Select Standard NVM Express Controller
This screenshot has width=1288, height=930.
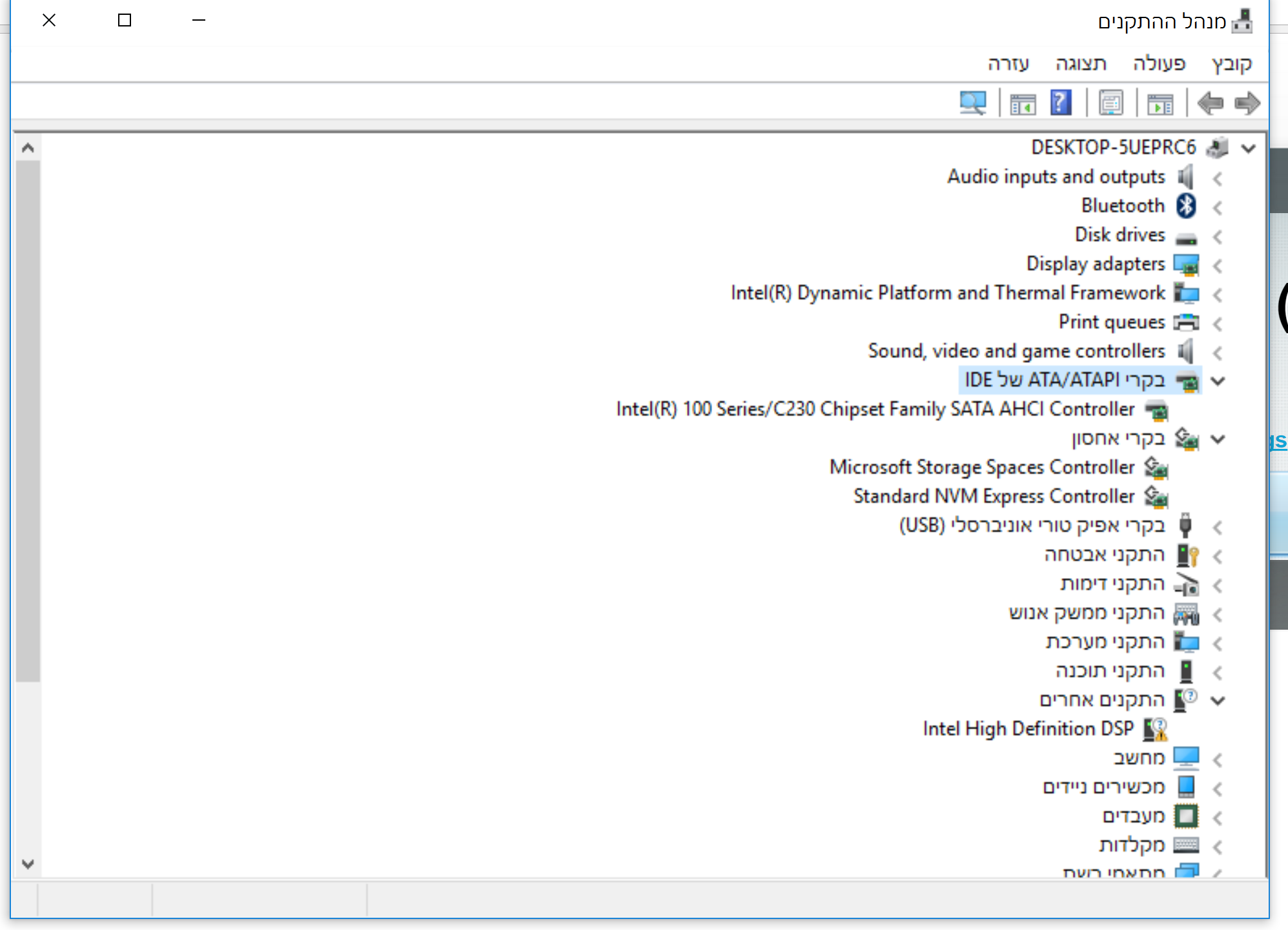pyautogui.click(x=994, y=496)
